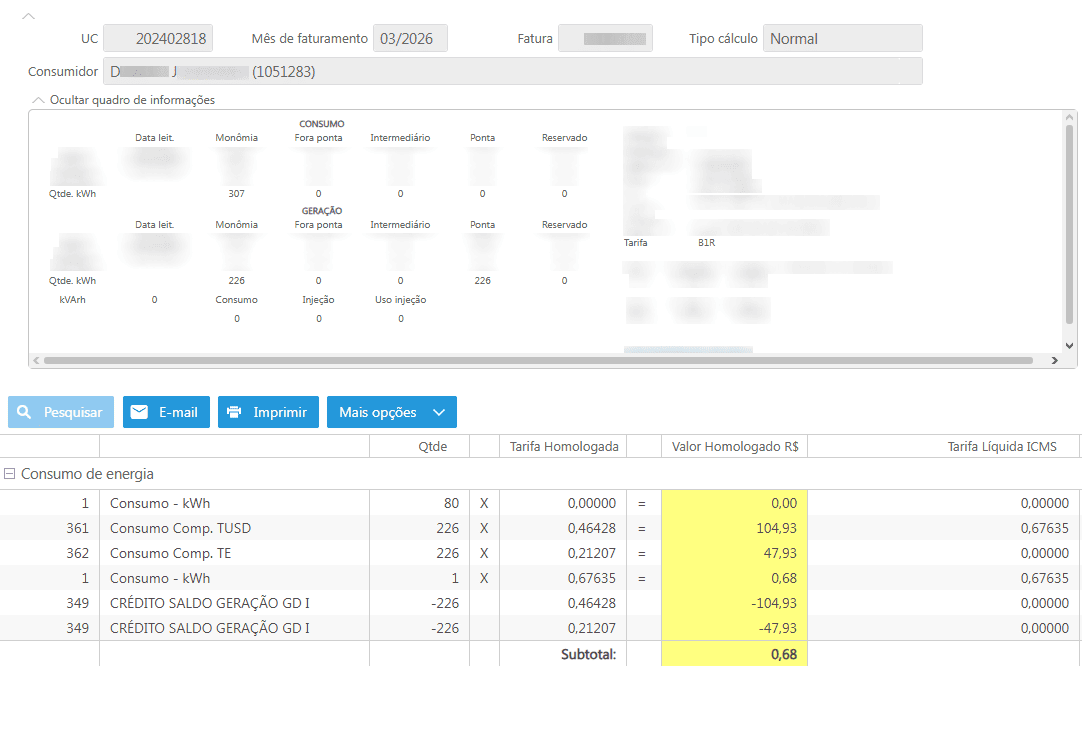Click the info panel horizontal scrollbar
Image resolution: width=1082 pixels, height=754 pixels.
(538, 360)
